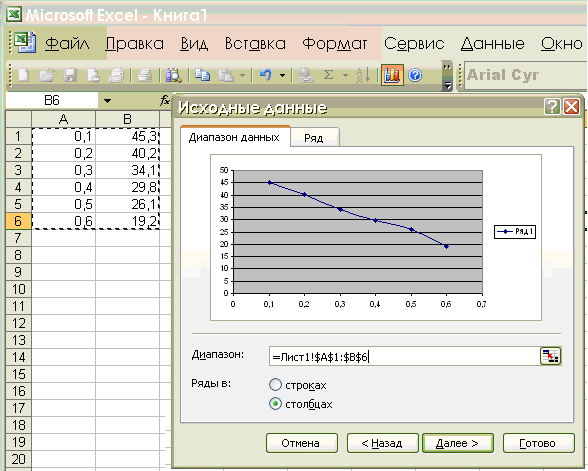Open the Undo history dropdown arrow
This screenshot has height=471, width=588.
tap(282, 75)
